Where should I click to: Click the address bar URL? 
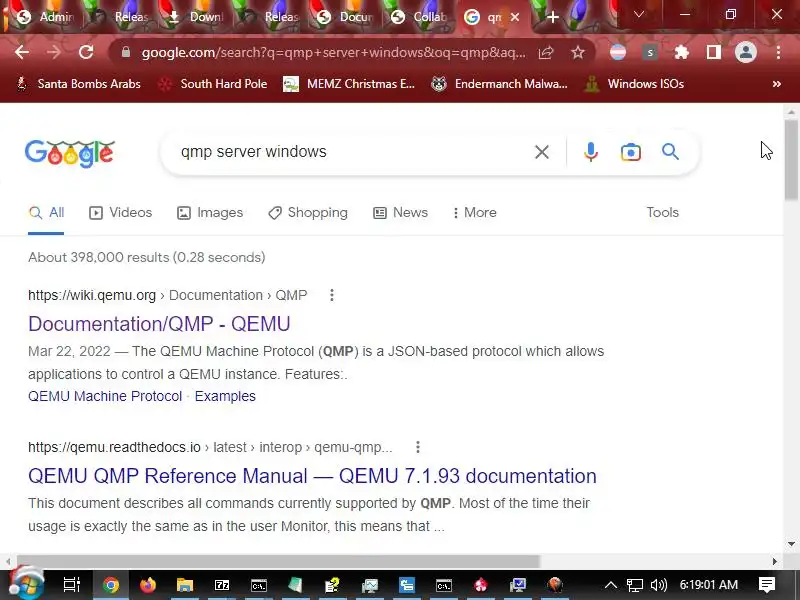click(x=334, y=52)
